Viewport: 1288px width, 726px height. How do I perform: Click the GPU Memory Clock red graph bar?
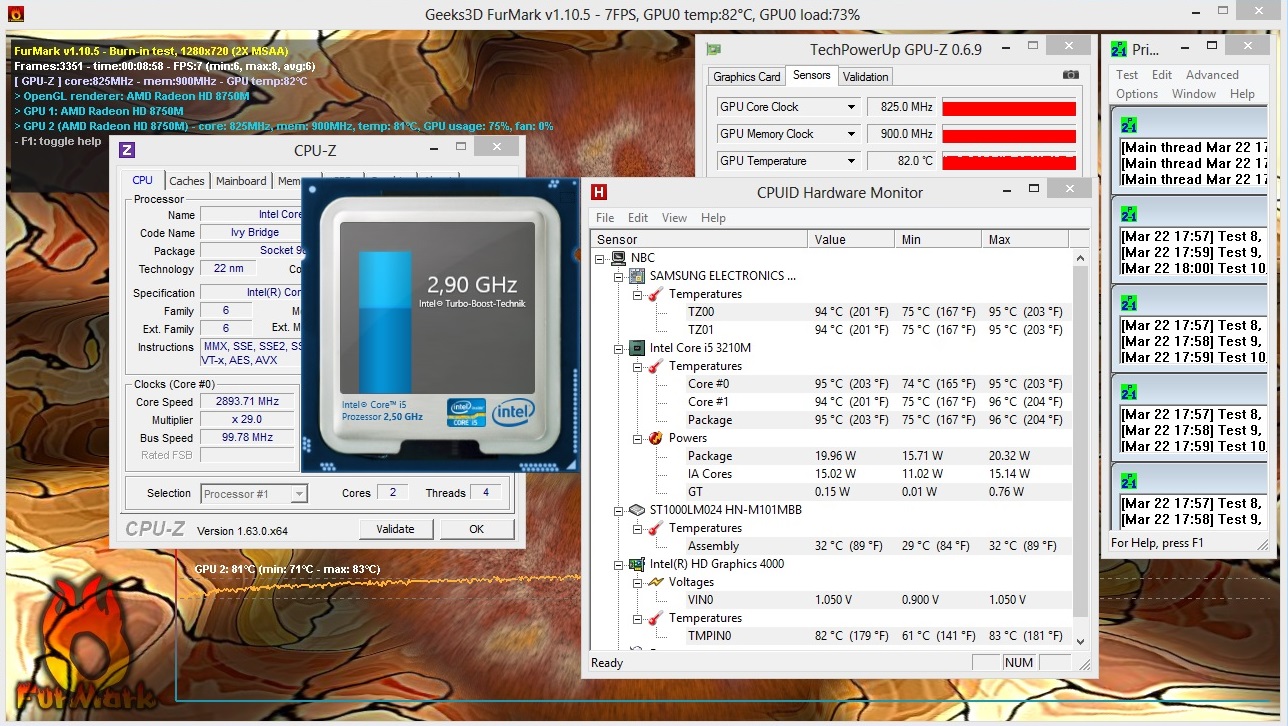click(1009, 135)
